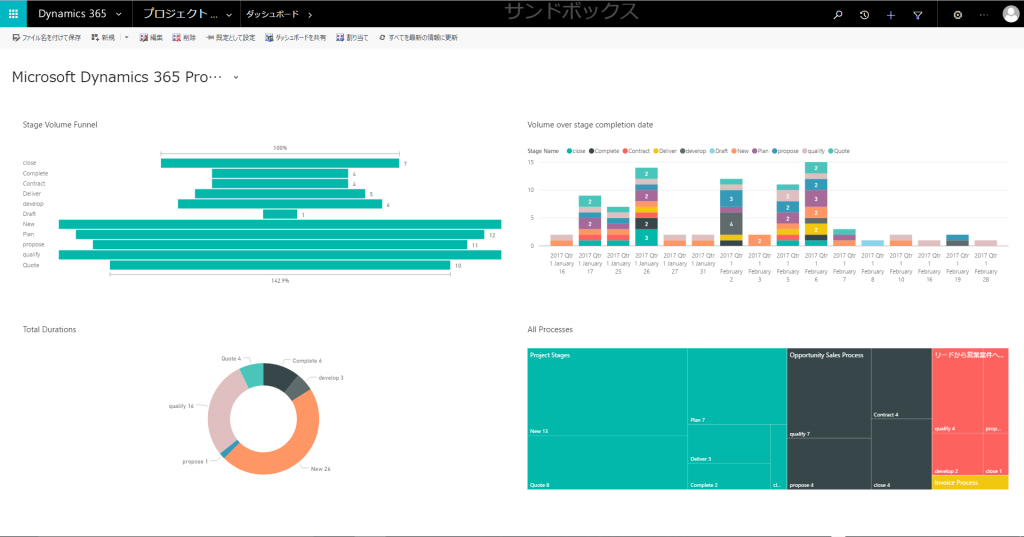The image size is (1024, 537).
Task: Click the Complete segment of donut chart
Action: (x=279, y=378)
